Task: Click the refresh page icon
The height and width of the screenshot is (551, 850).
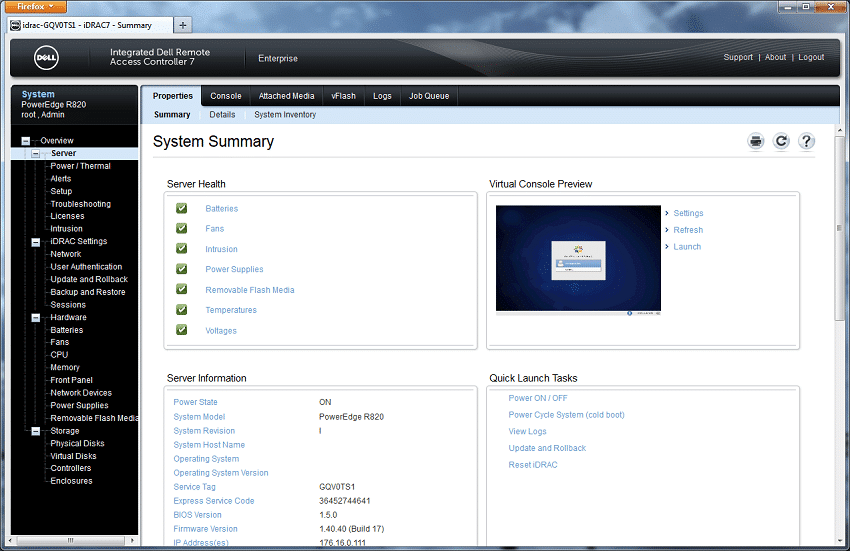Action: click(781, 142)
